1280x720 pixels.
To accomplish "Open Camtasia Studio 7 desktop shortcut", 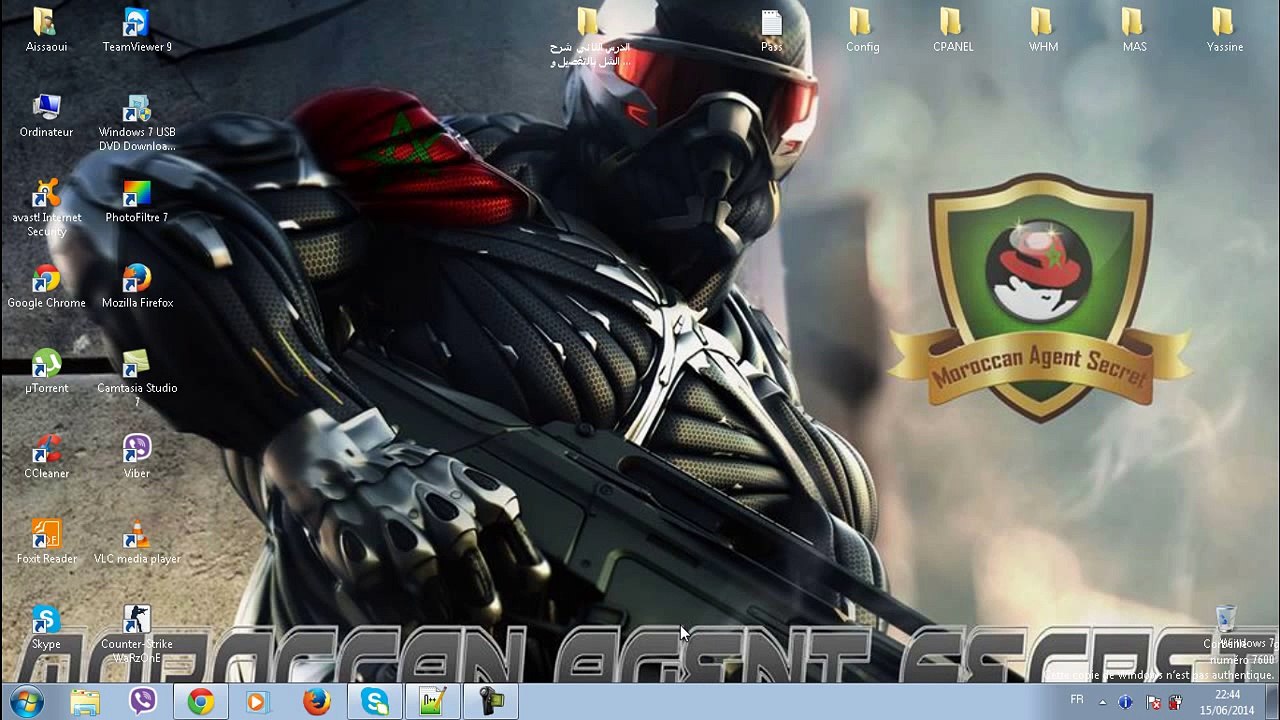I will [x=137, y=379].
